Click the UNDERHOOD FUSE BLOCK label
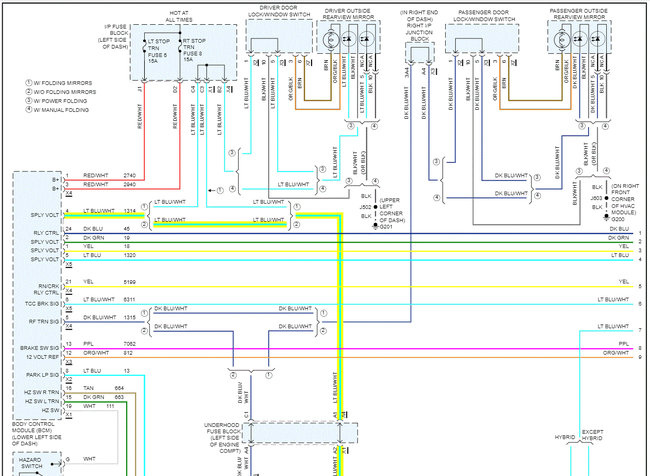 click(222, 438)
